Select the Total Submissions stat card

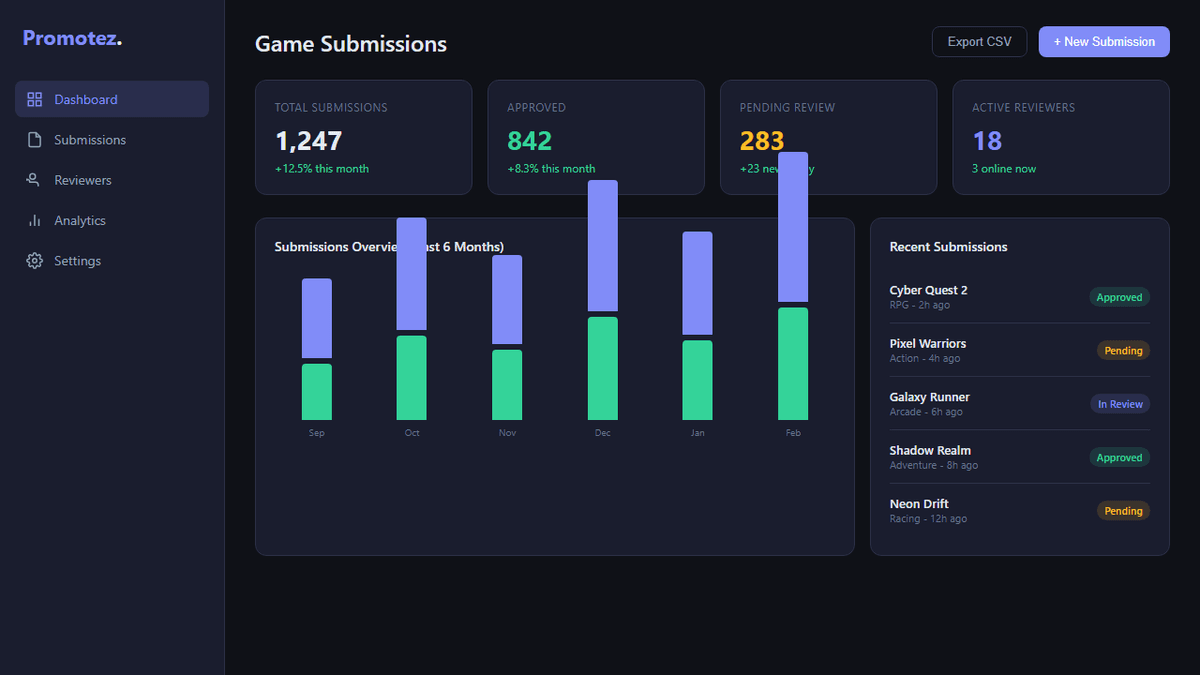point(364,137)
